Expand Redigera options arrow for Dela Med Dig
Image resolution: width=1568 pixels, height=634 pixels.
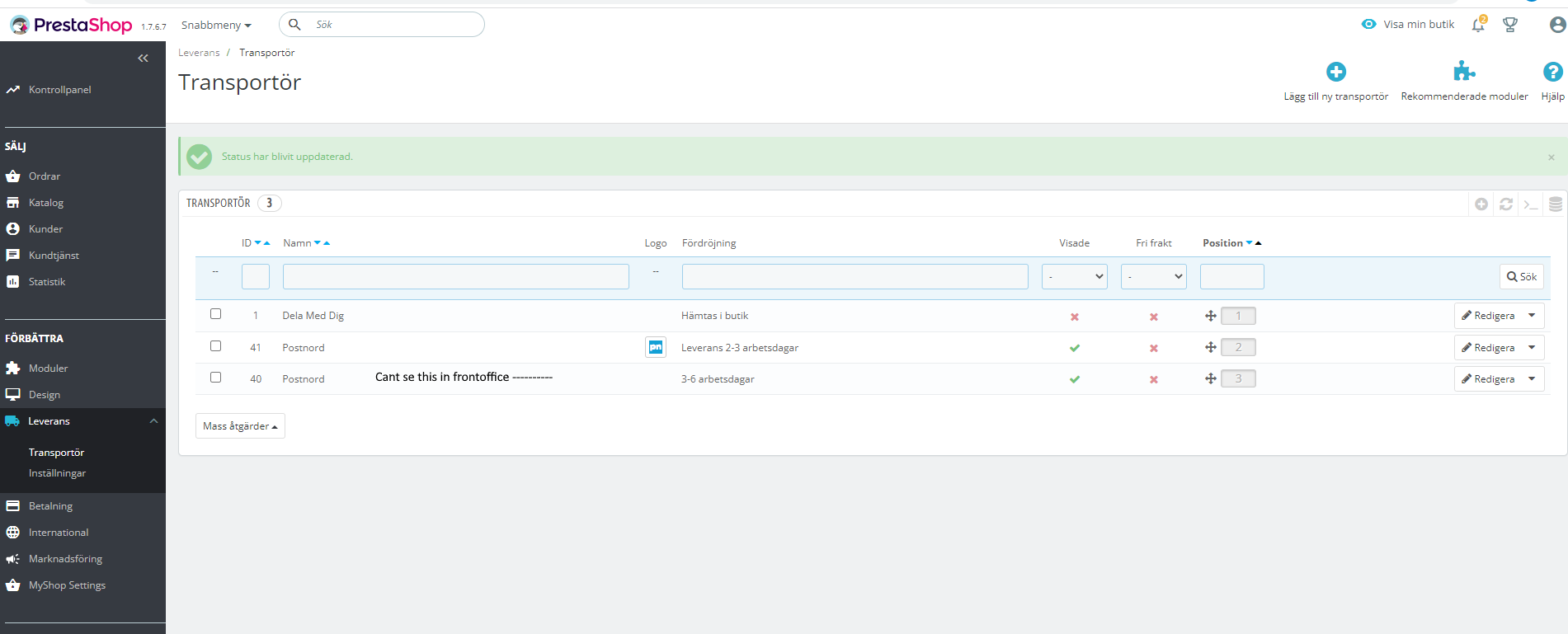[1532, 316]
